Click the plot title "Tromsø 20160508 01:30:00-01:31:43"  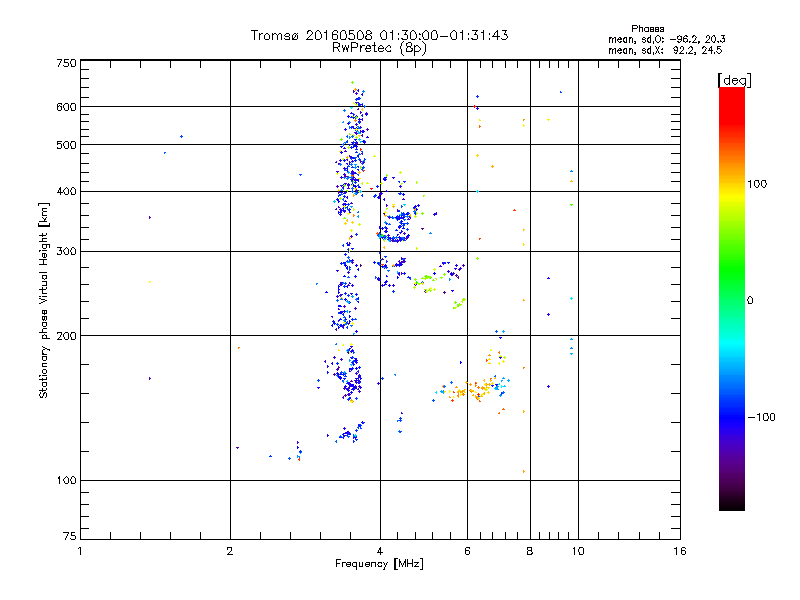[379, 35]
